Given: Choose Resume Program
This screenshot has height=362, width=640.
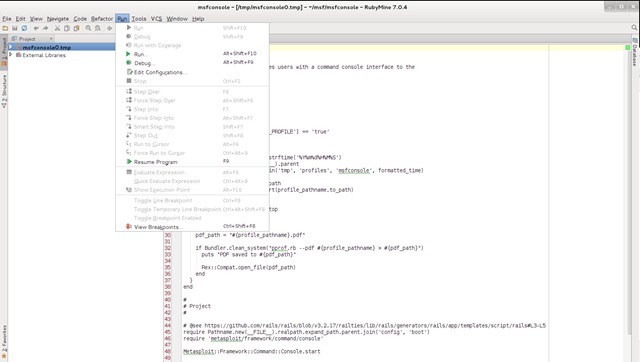Looking at the screenshot, I should click(x=192, y=162).
